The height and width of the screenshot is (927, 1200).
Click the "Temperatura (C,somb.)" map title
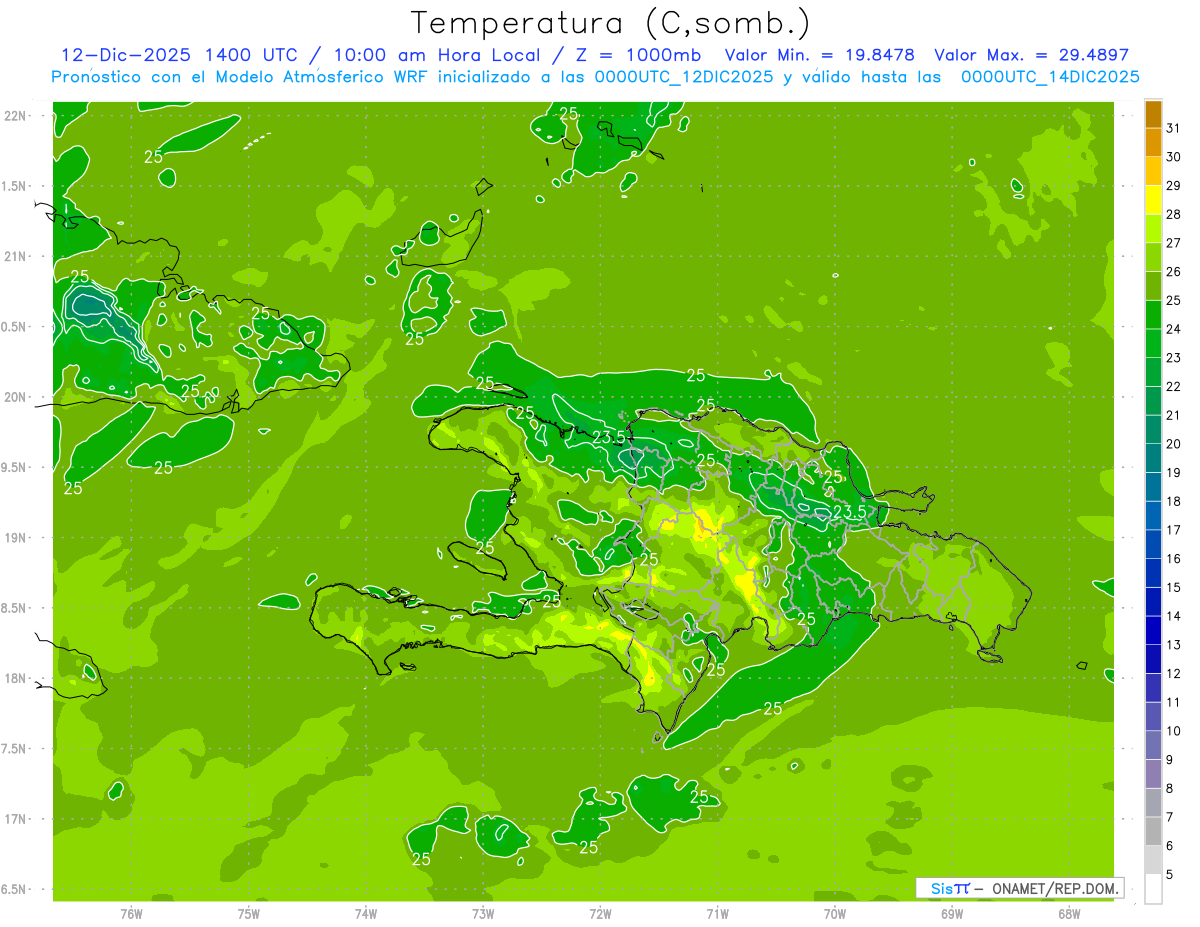click(x=611, y=23)
